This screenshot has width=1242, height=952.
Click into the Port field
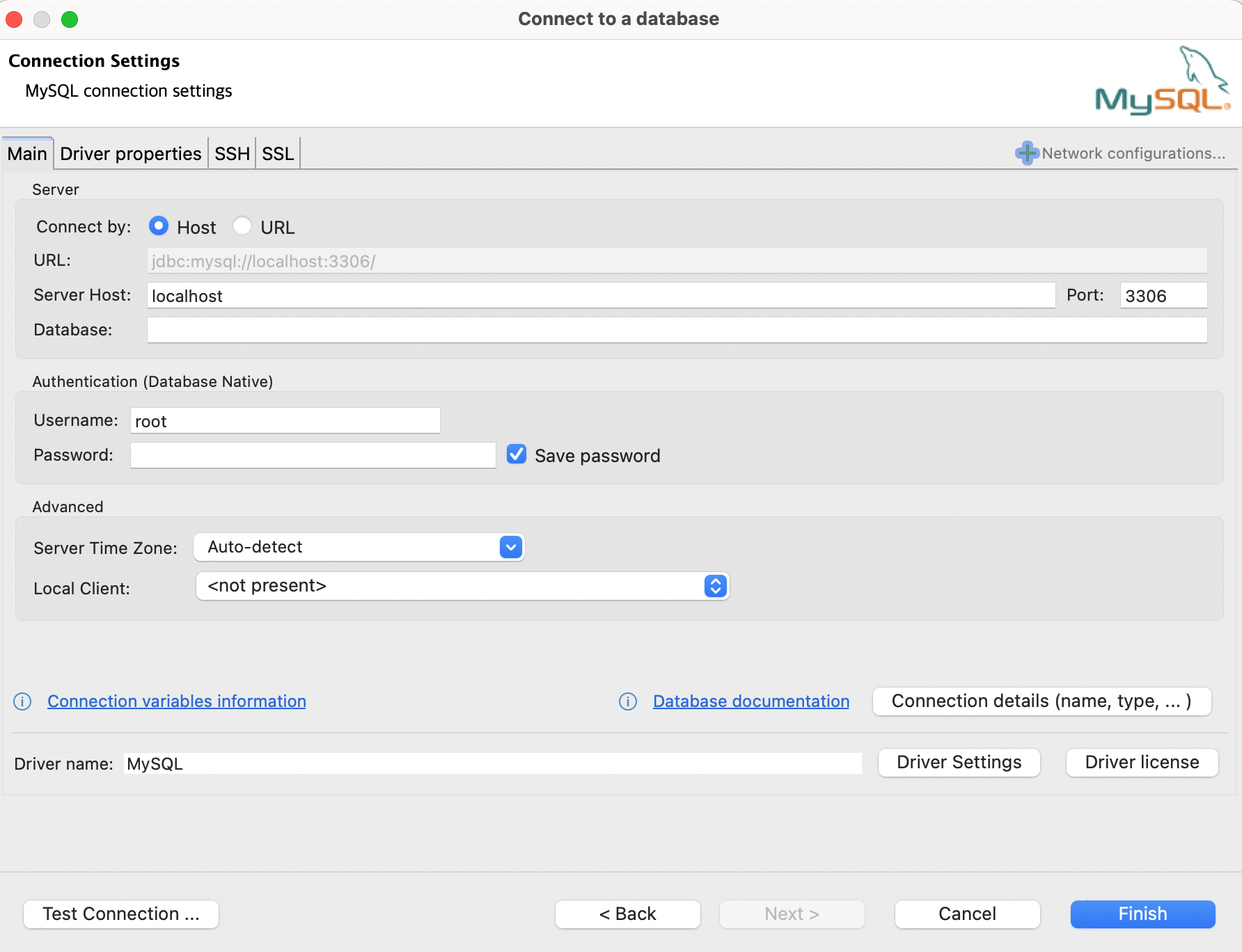point(1163,295)
